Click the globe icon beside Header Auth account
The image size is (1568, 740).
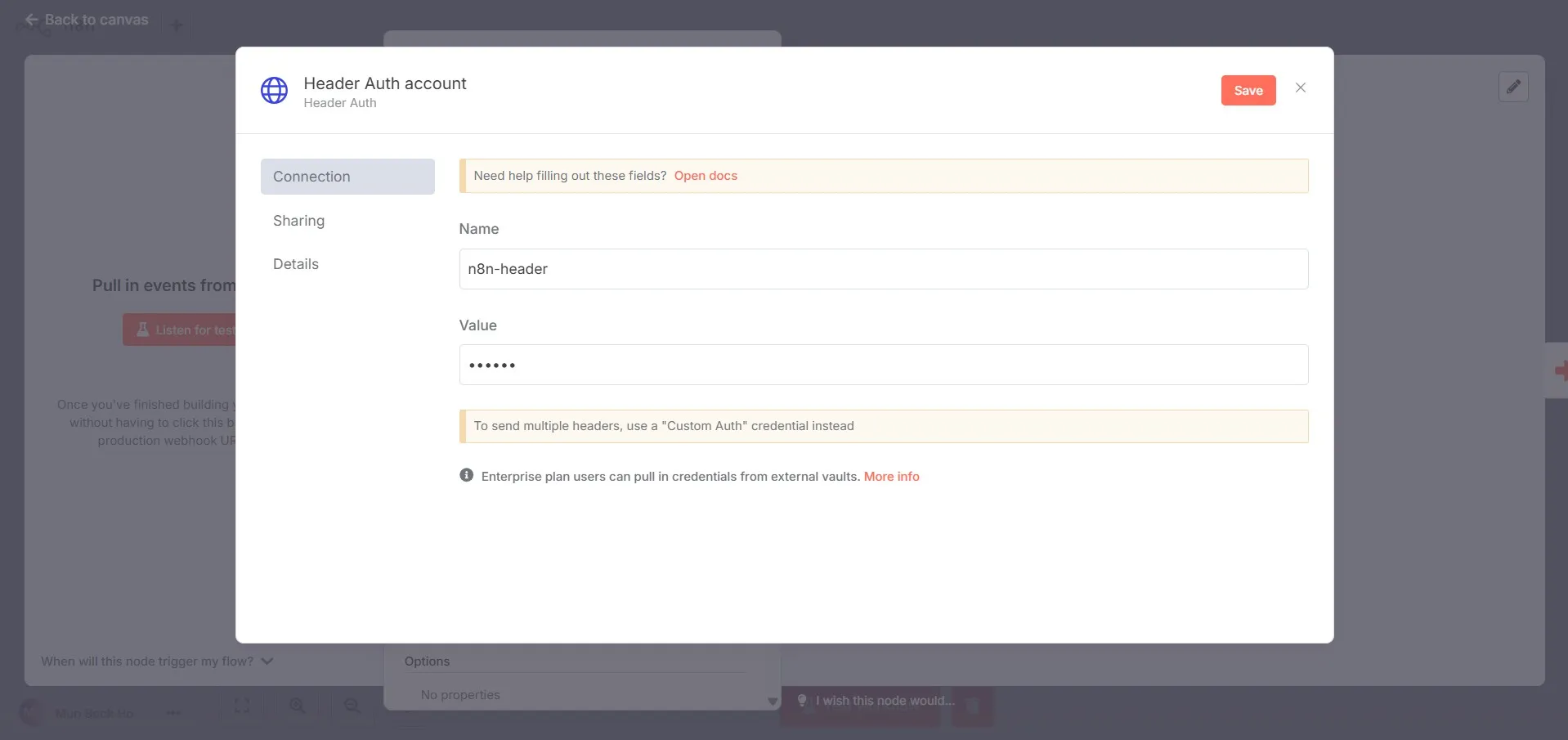click(274, 91)
